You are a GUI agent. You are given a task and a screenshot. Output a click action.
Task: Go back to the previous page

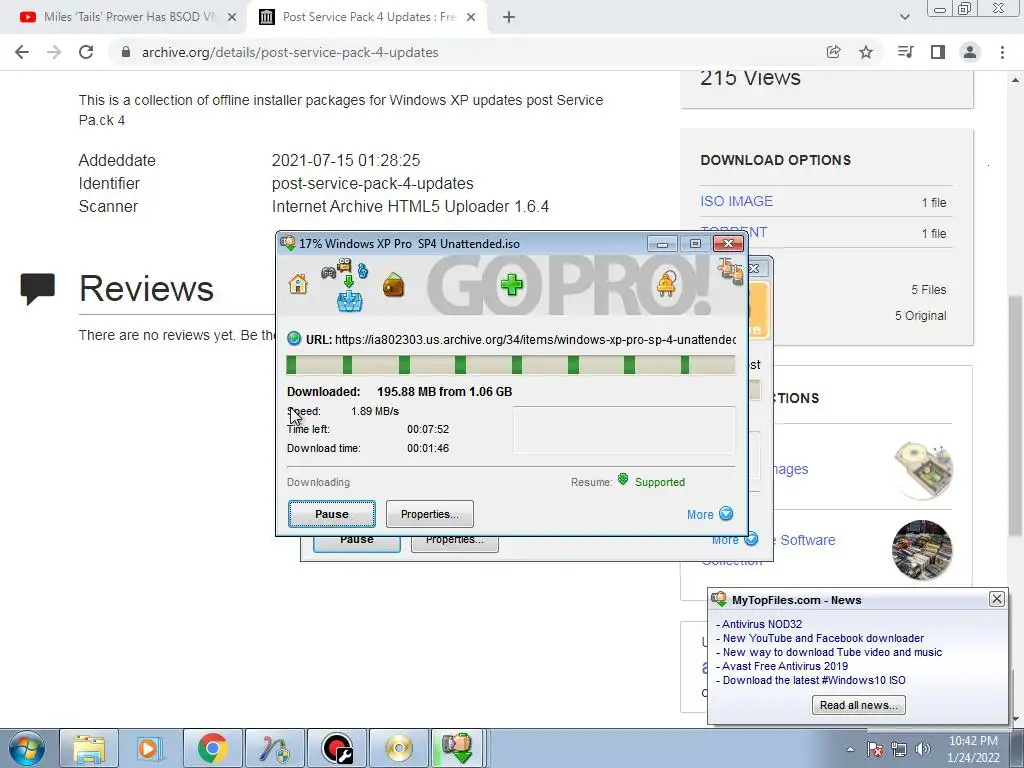pos(22,52)
